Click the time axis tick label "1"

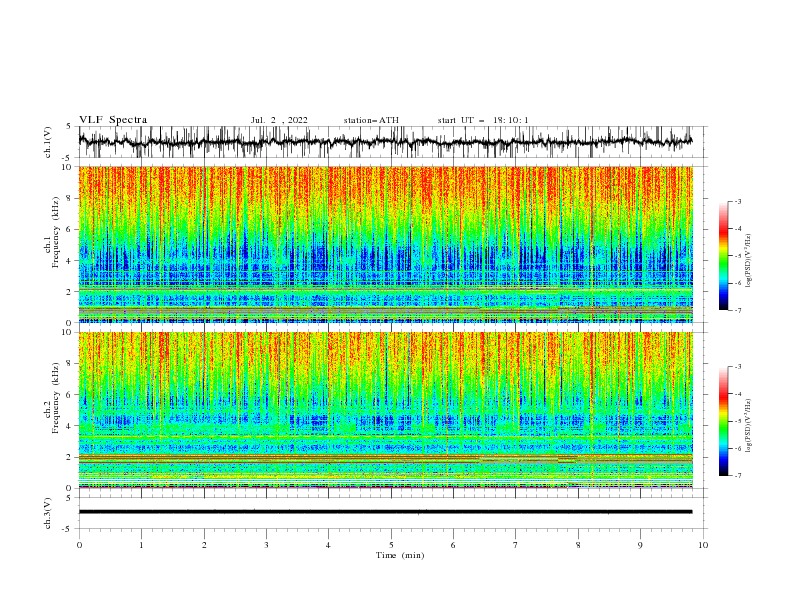[x=141, y=545]
